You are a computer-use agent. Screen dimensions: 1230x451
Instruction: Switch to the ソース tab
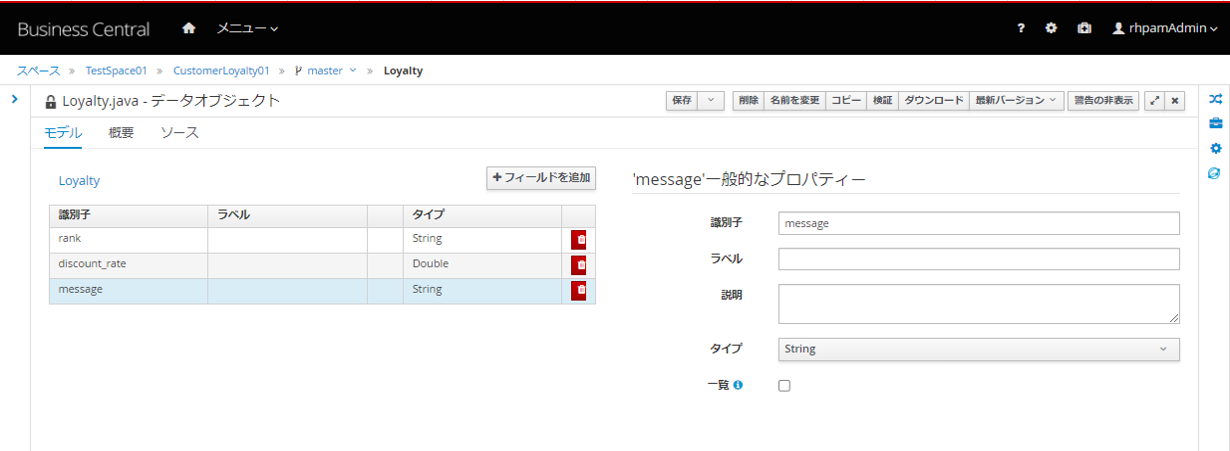180,132
